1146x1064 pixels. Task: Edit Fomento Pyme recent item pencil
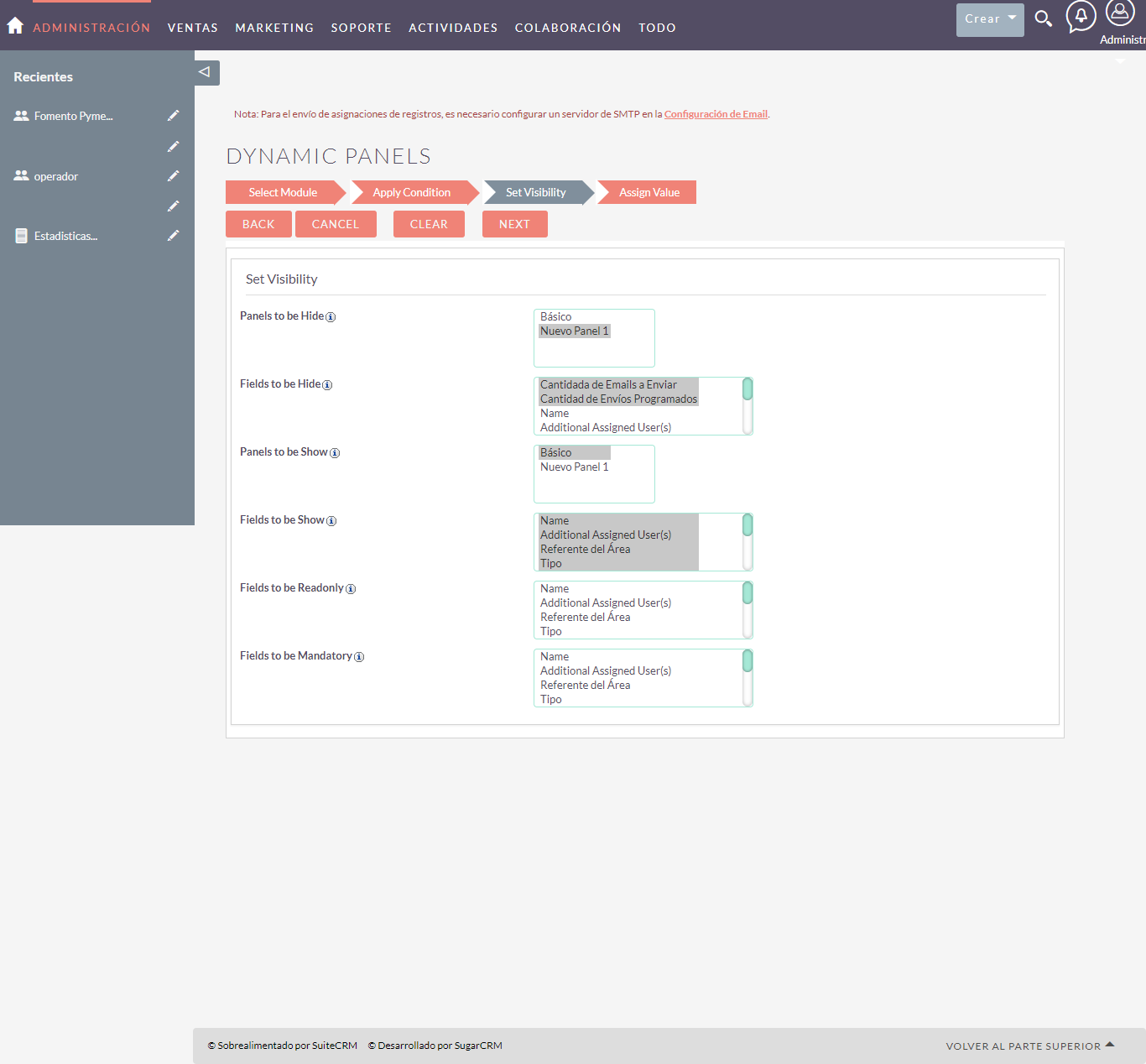click(x=173, y=116)
